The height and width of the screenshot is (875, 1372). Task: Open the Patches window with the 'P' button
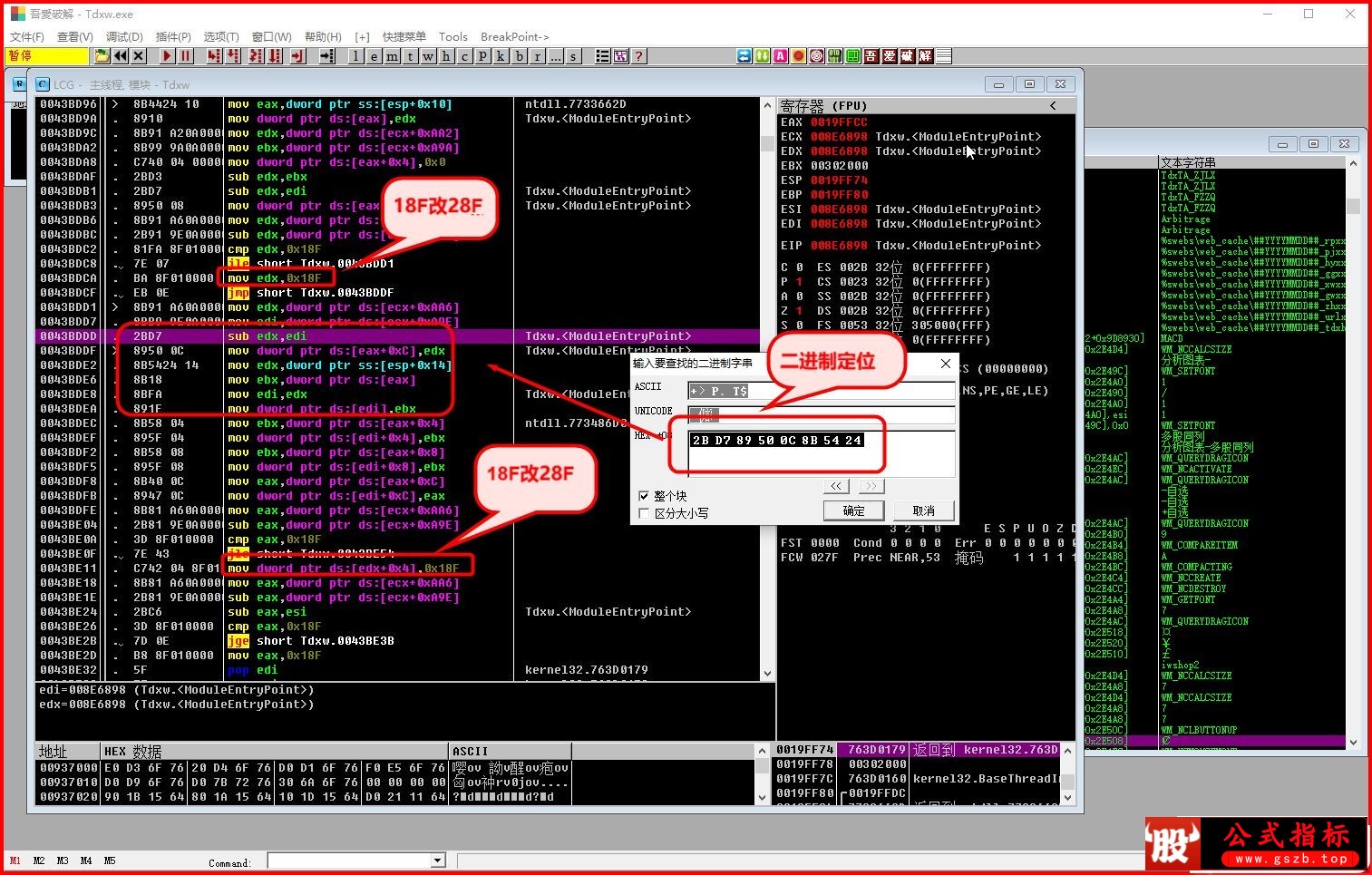pos(482,56)
